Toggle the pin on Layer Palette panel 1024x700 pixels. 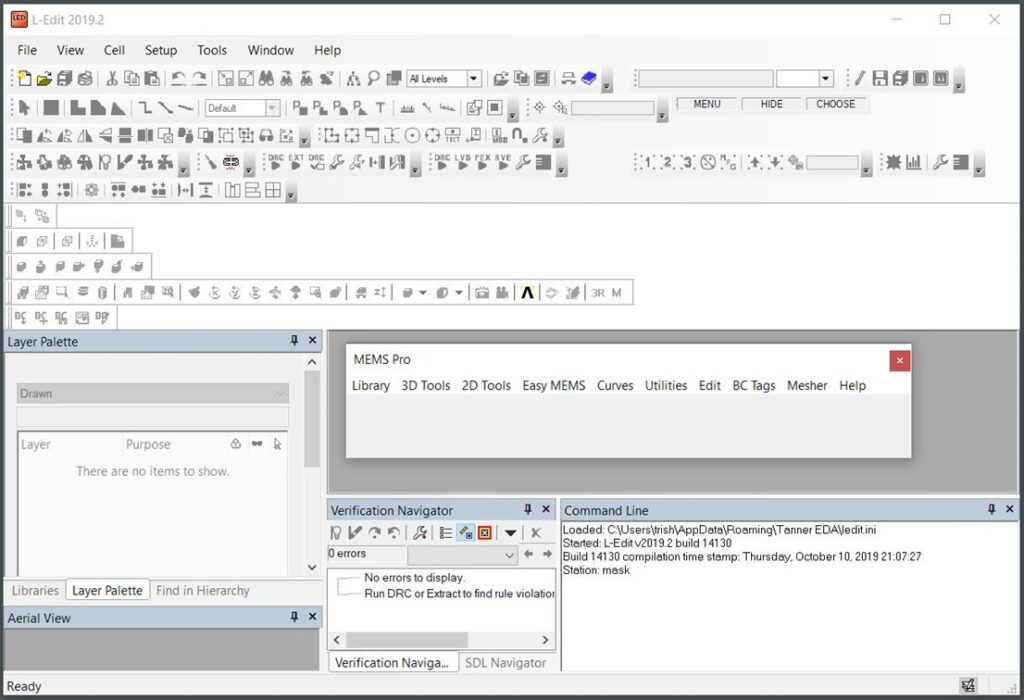294,341
